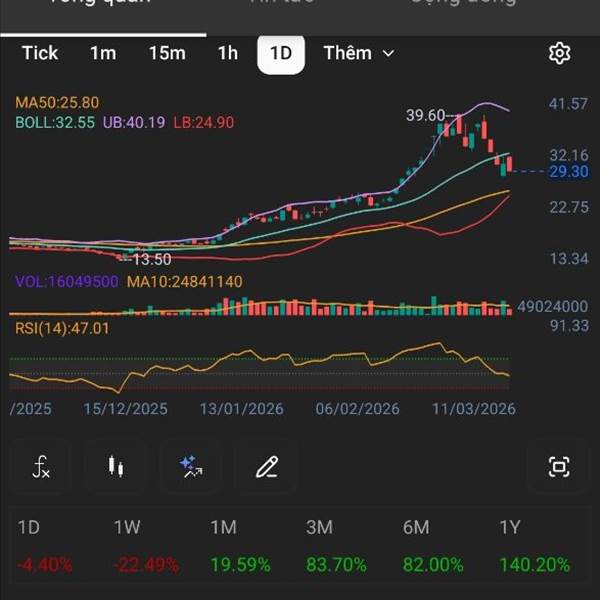Click the current price 29.30 axis label
This screenshot has width=600, height=600.
pyautogui.click(x=569, y=171)
